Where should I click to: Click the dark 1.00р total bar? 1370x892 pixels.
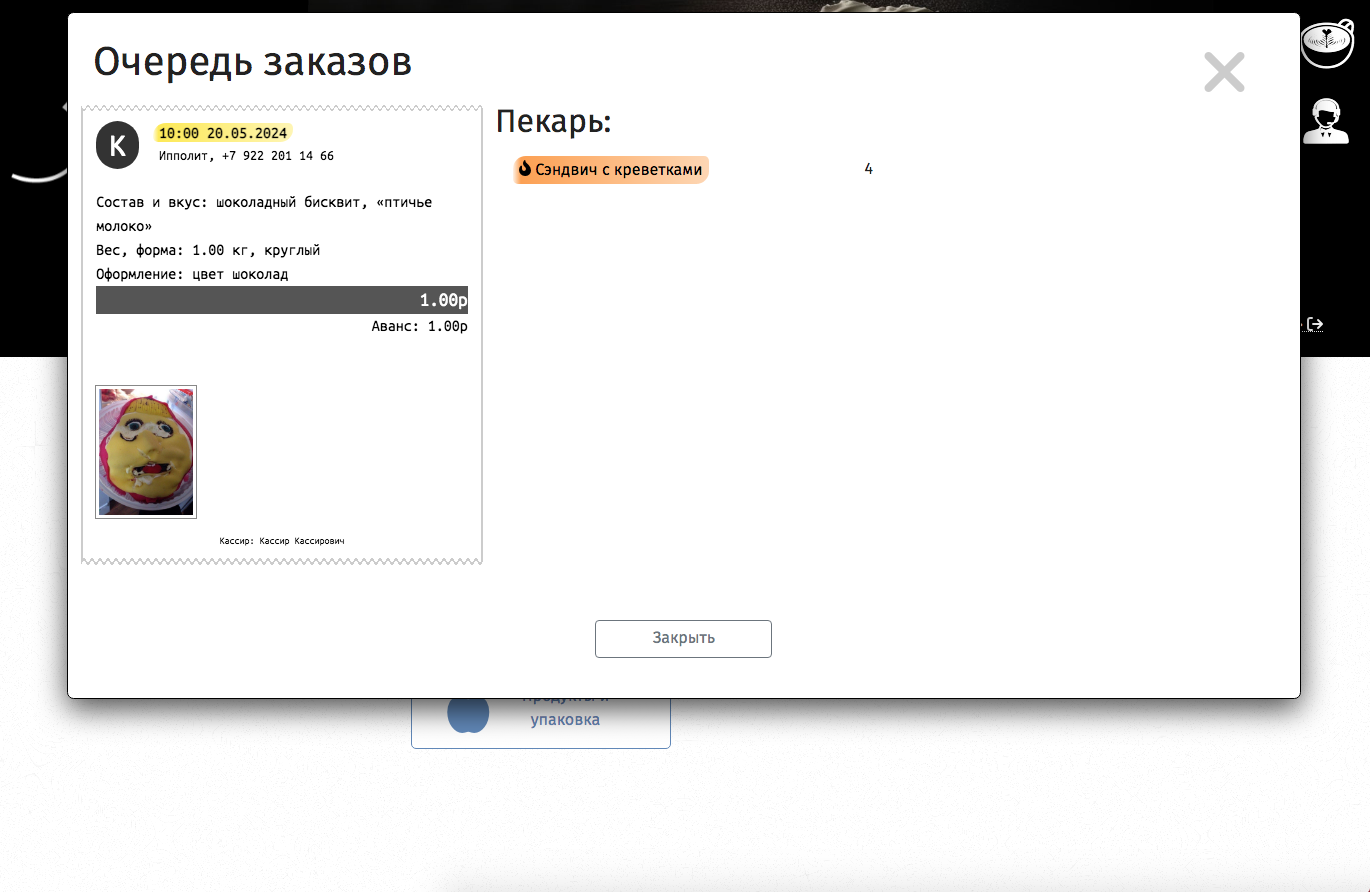click(x=282, y=300)
